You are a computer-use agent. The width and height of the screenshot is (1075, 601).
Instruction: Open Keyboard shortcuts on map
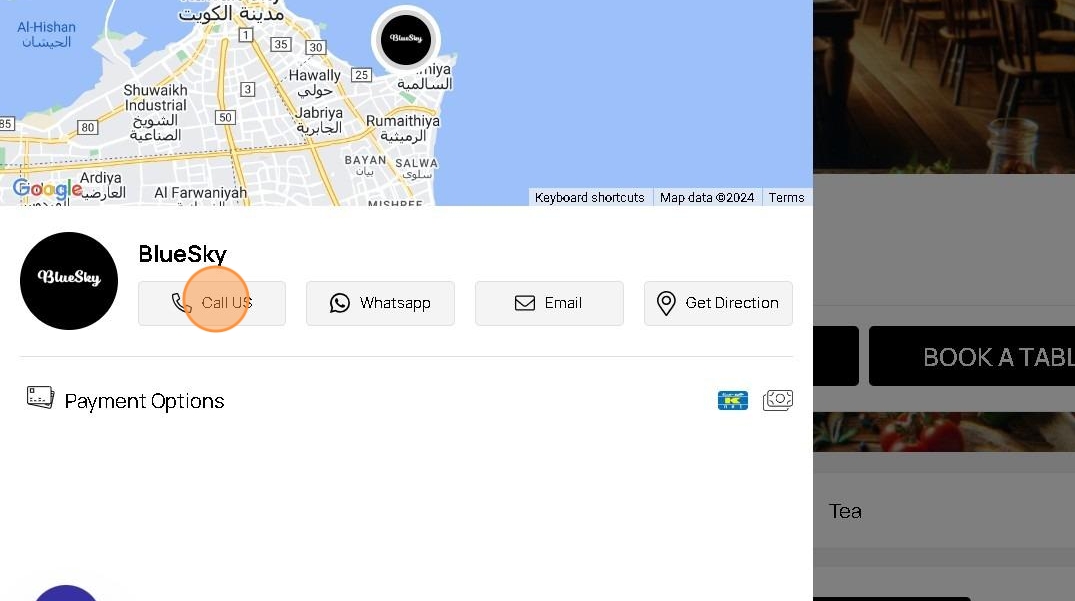coord(590,197)
